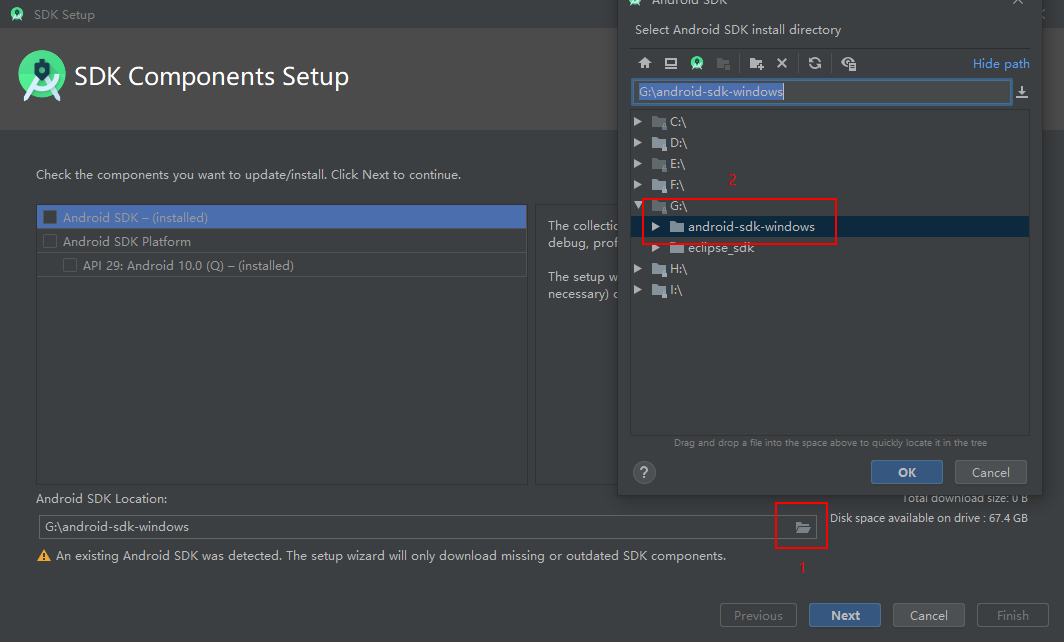This screenshot has width=1064, height=642.
Task: Select the eclipse_sdk folder
Action: 721,248
